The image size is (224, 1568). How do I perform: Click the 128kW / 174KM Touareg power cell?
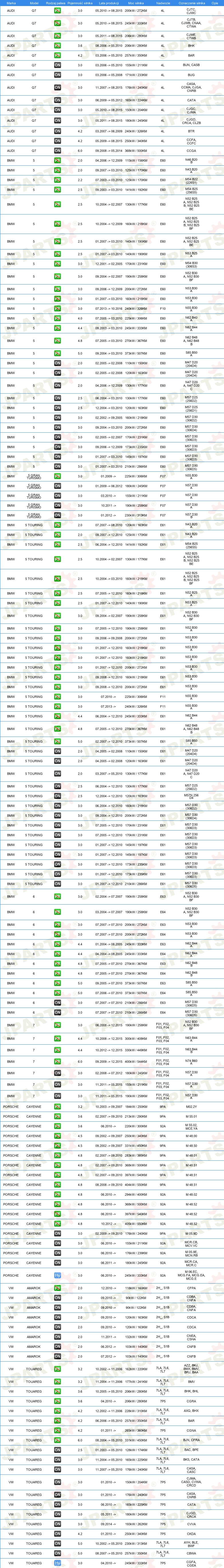(135, 1450)
